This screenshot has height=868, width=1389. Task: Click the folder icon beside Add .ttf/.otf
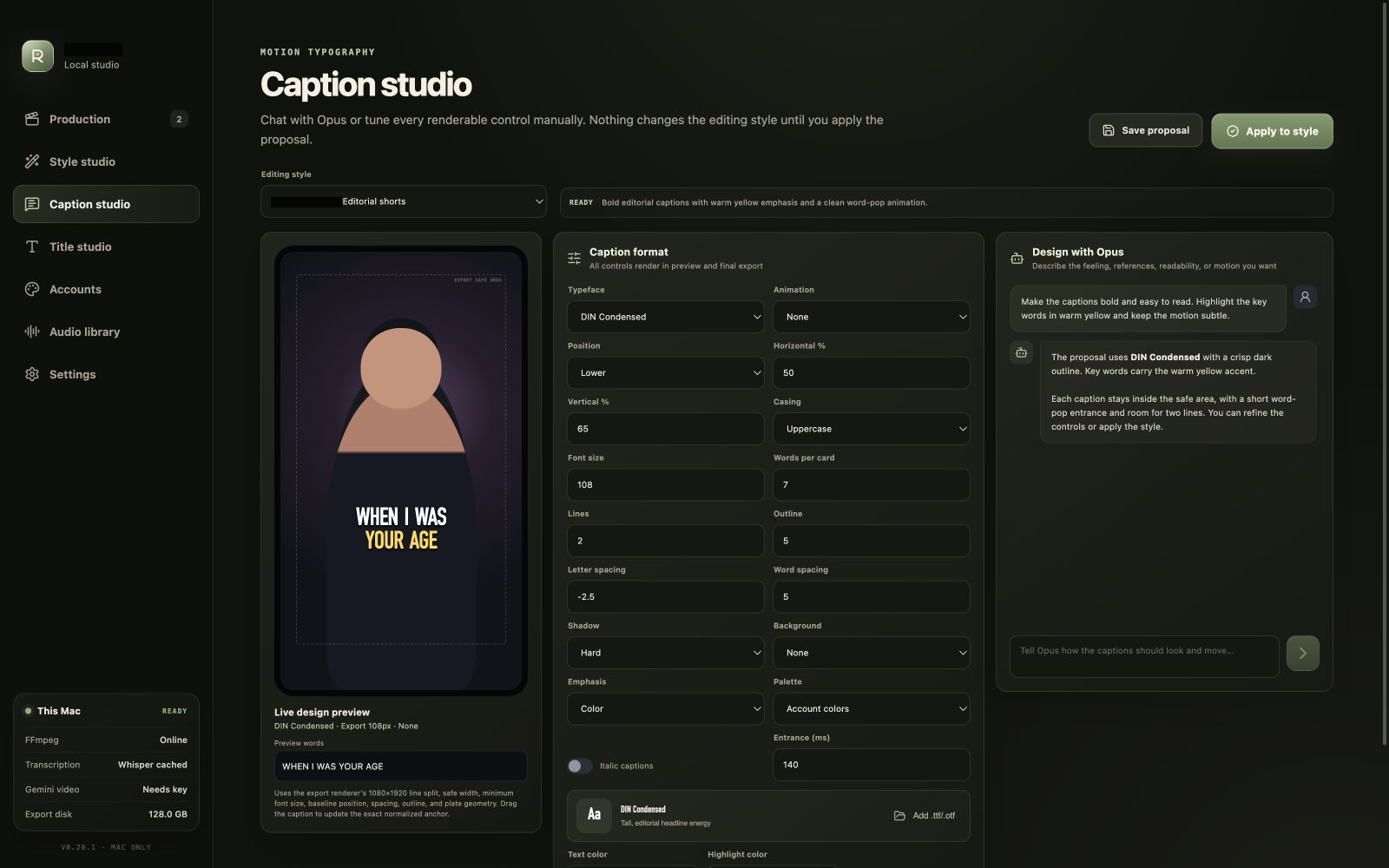pos(899,816)
